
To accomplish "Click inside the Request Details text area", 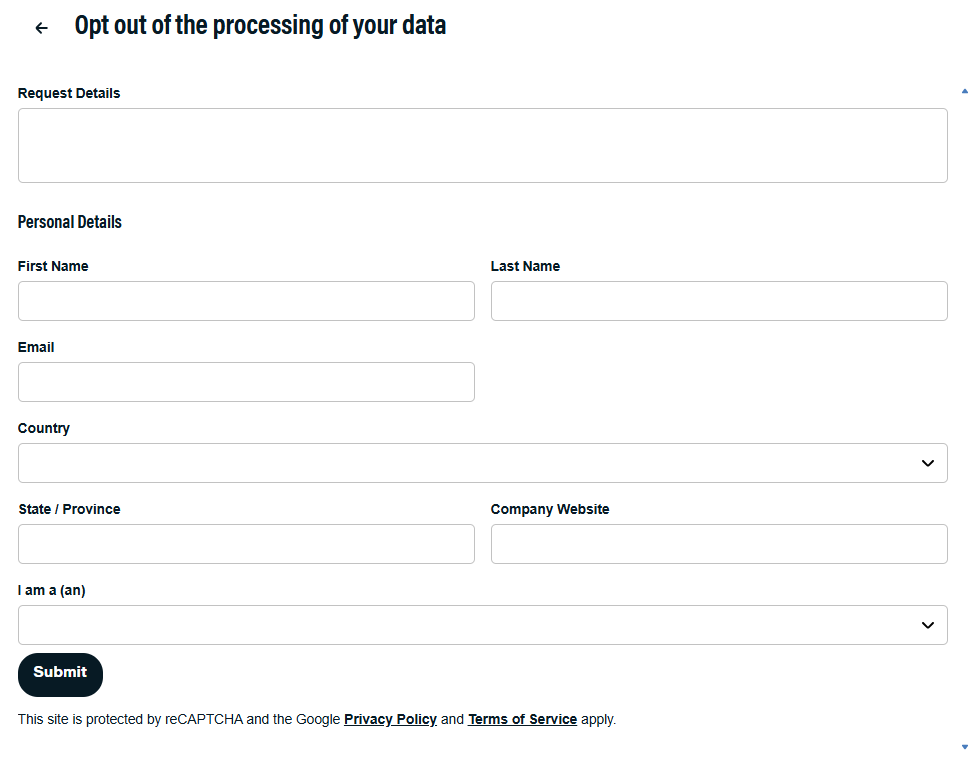I will click(x=483, y=144).
